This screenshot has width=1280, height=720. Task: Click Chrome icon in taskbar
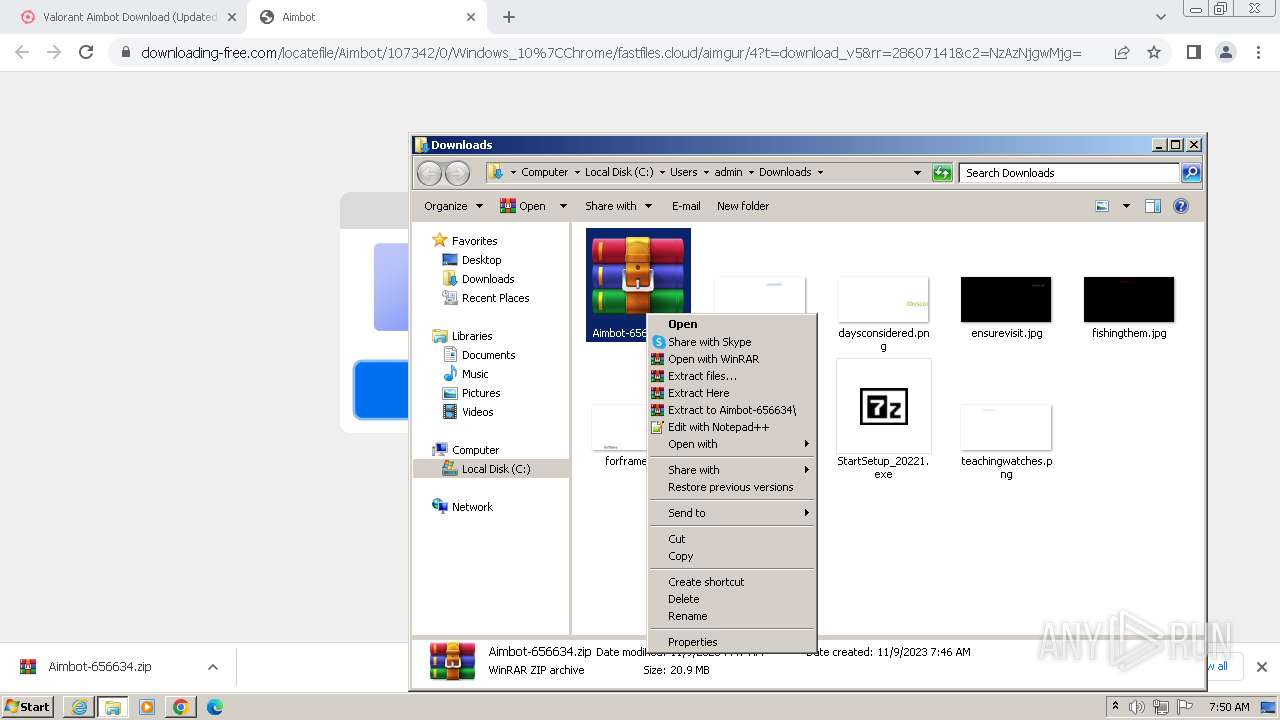[x=181, y=707]
